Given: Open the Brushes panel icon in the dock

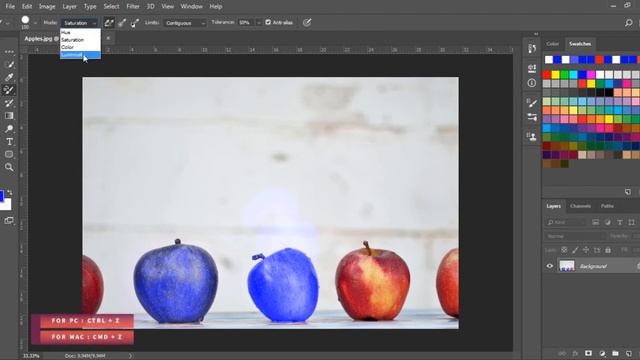Looking at the screenshot, I should 532,118.
